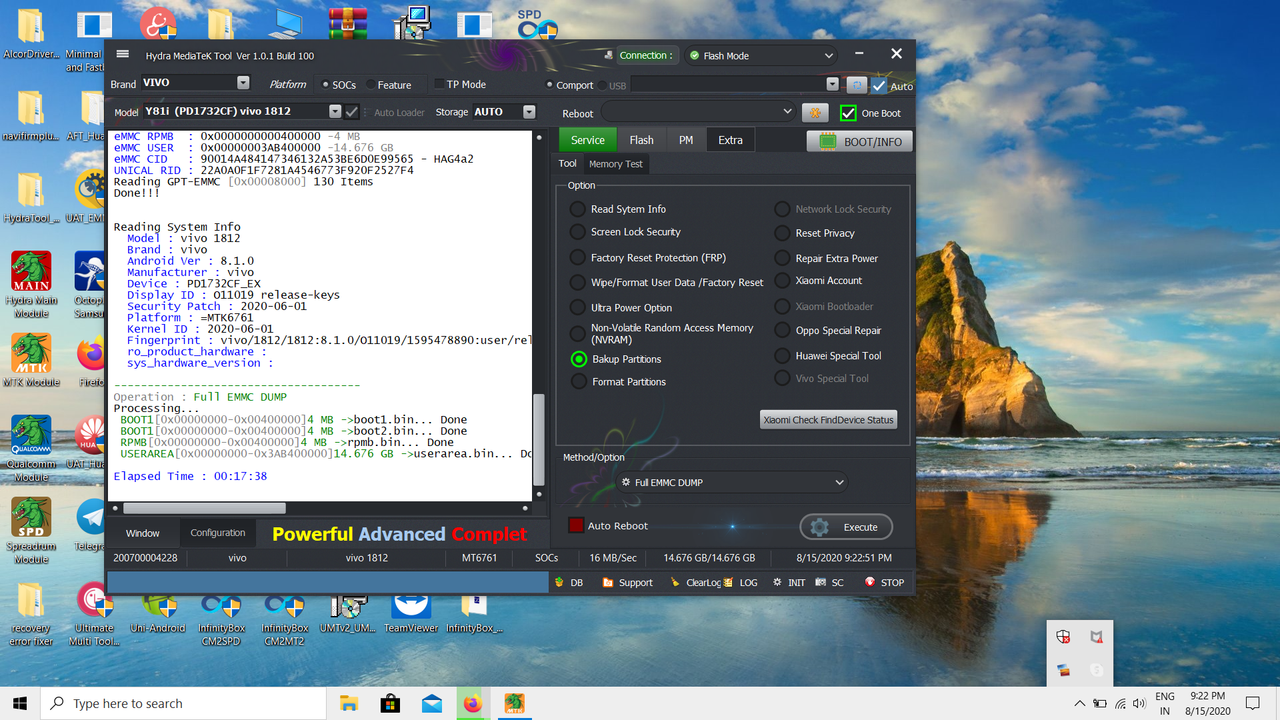The height and width of the screenshot is (720, 1280).
Task: Click the INIT gear icon
Action: coord(777,581)
